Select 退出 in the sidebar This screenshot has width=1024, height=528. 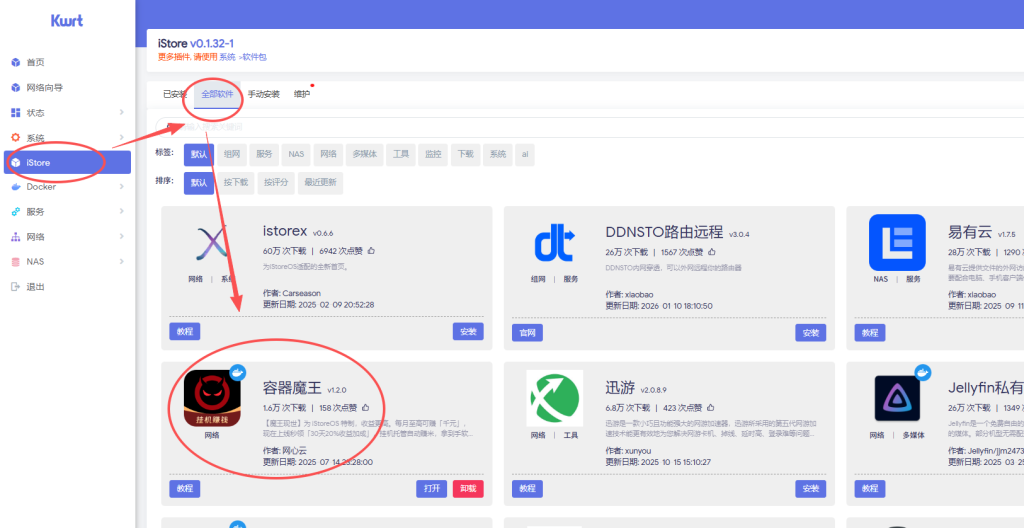pyautogui.click(x=35, y=286)
